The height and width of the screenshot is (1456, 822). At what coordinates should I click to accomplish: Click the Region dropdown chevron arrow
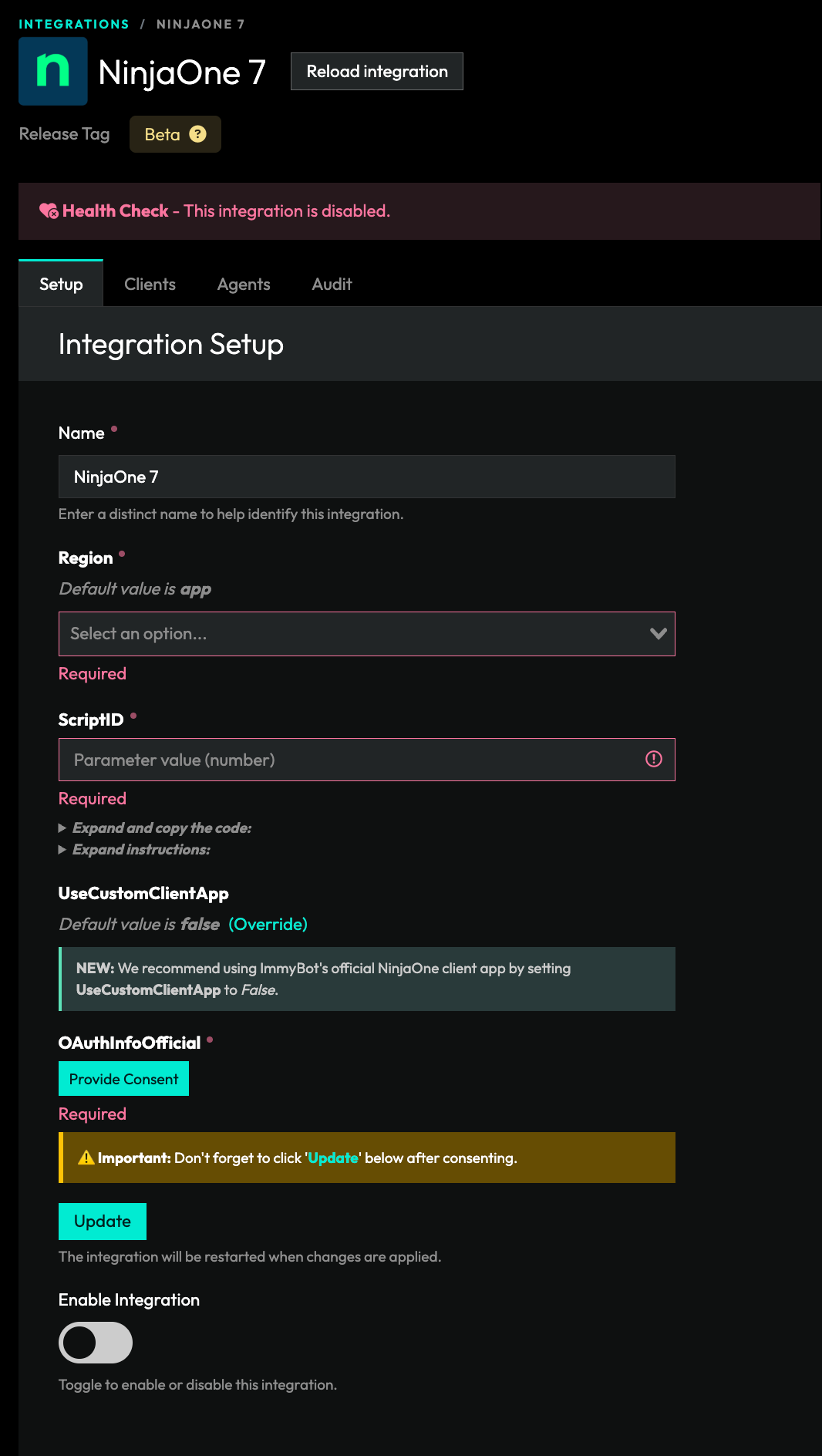pos(658,634)
